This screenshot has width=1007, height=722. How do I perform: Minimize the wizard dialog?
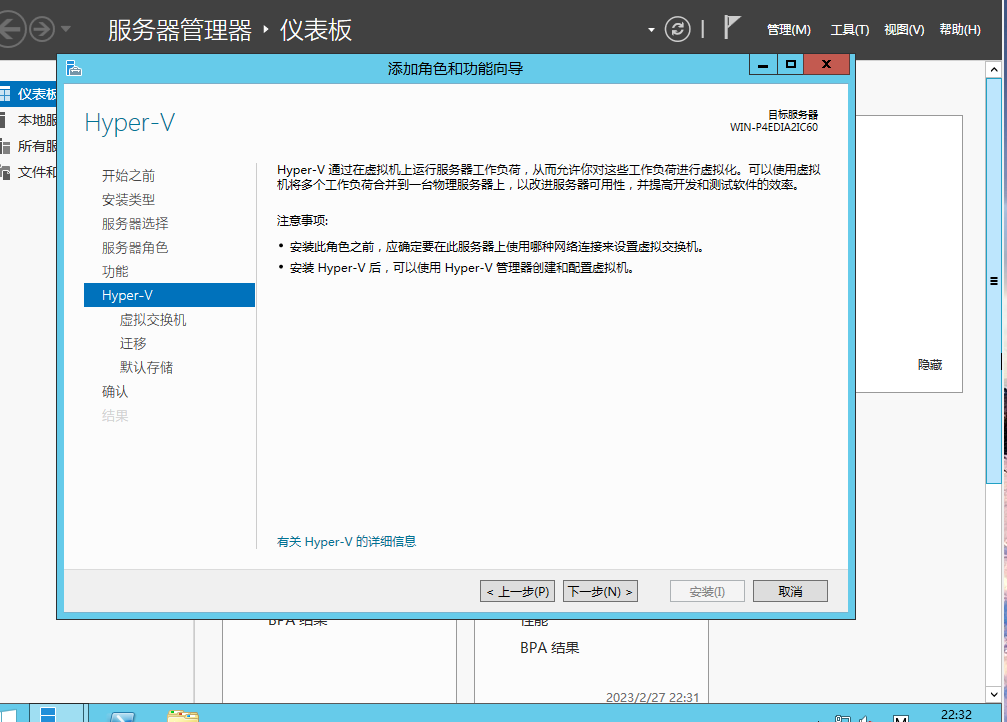763,64
